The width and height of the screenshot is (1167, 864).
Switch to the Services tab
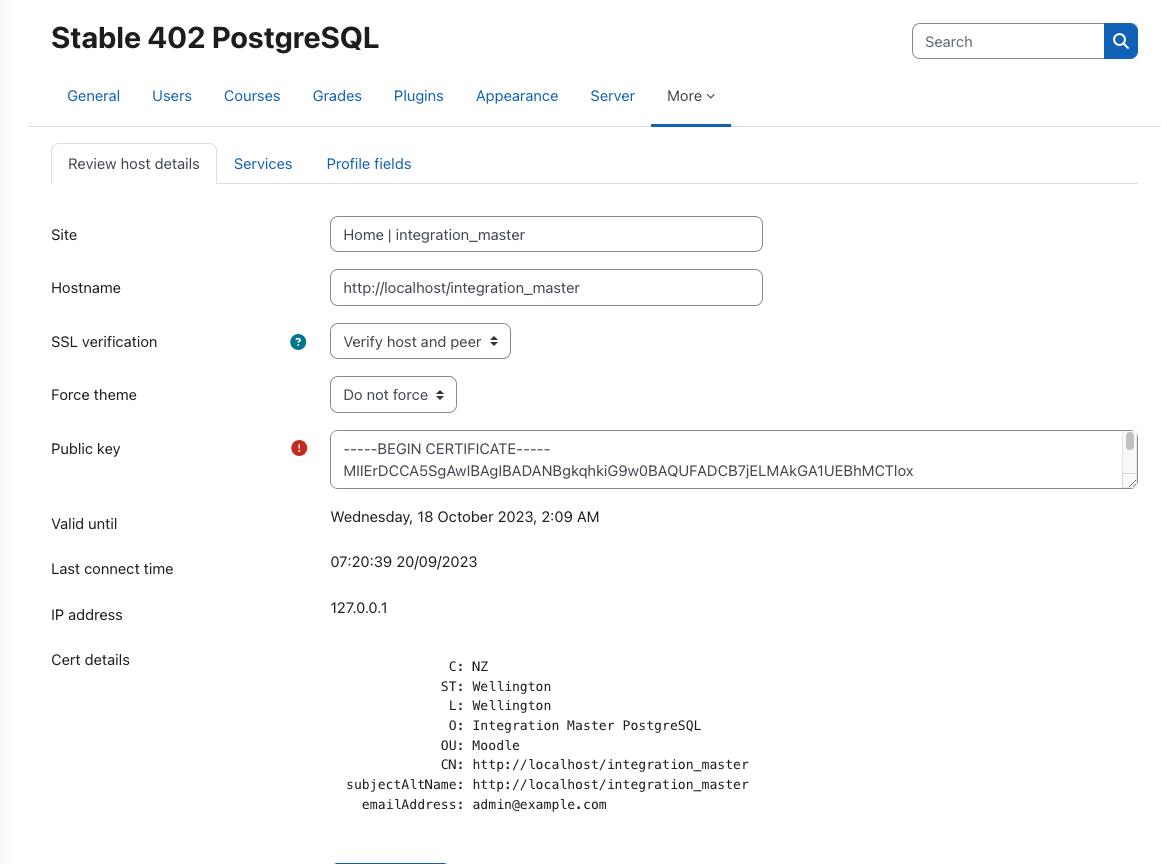click(x=263, y=164)
